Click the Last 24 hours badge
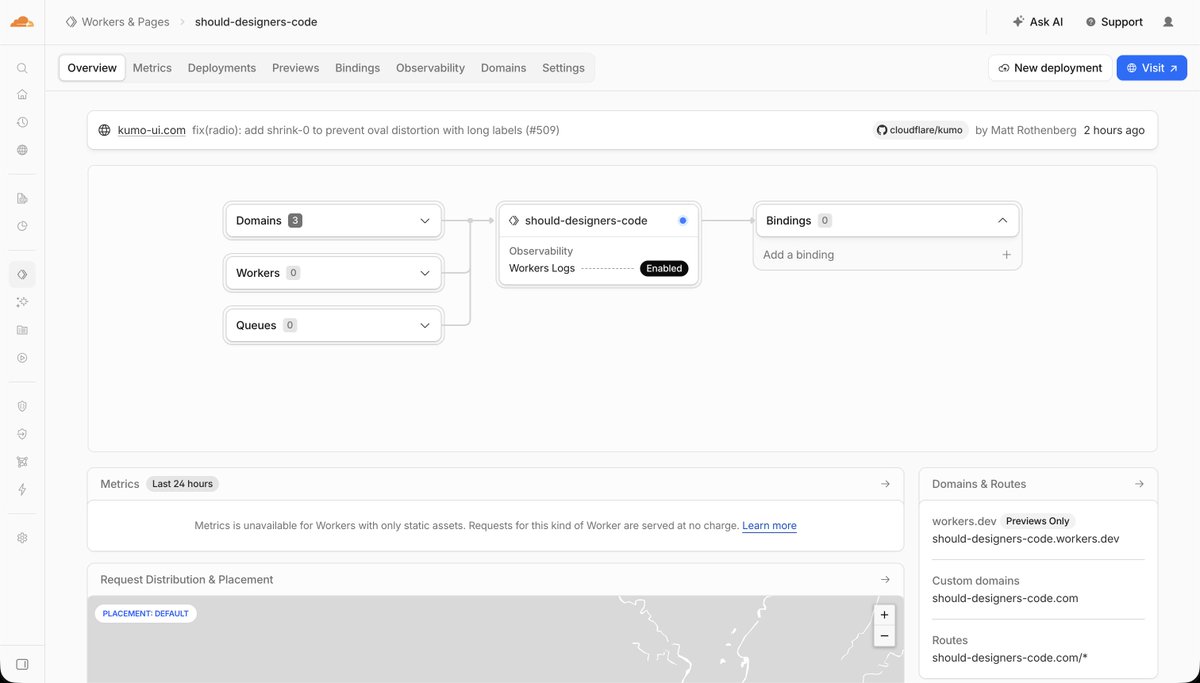Screen dimensions: 1200x683 pyautogui.click(x=182, y=484)
